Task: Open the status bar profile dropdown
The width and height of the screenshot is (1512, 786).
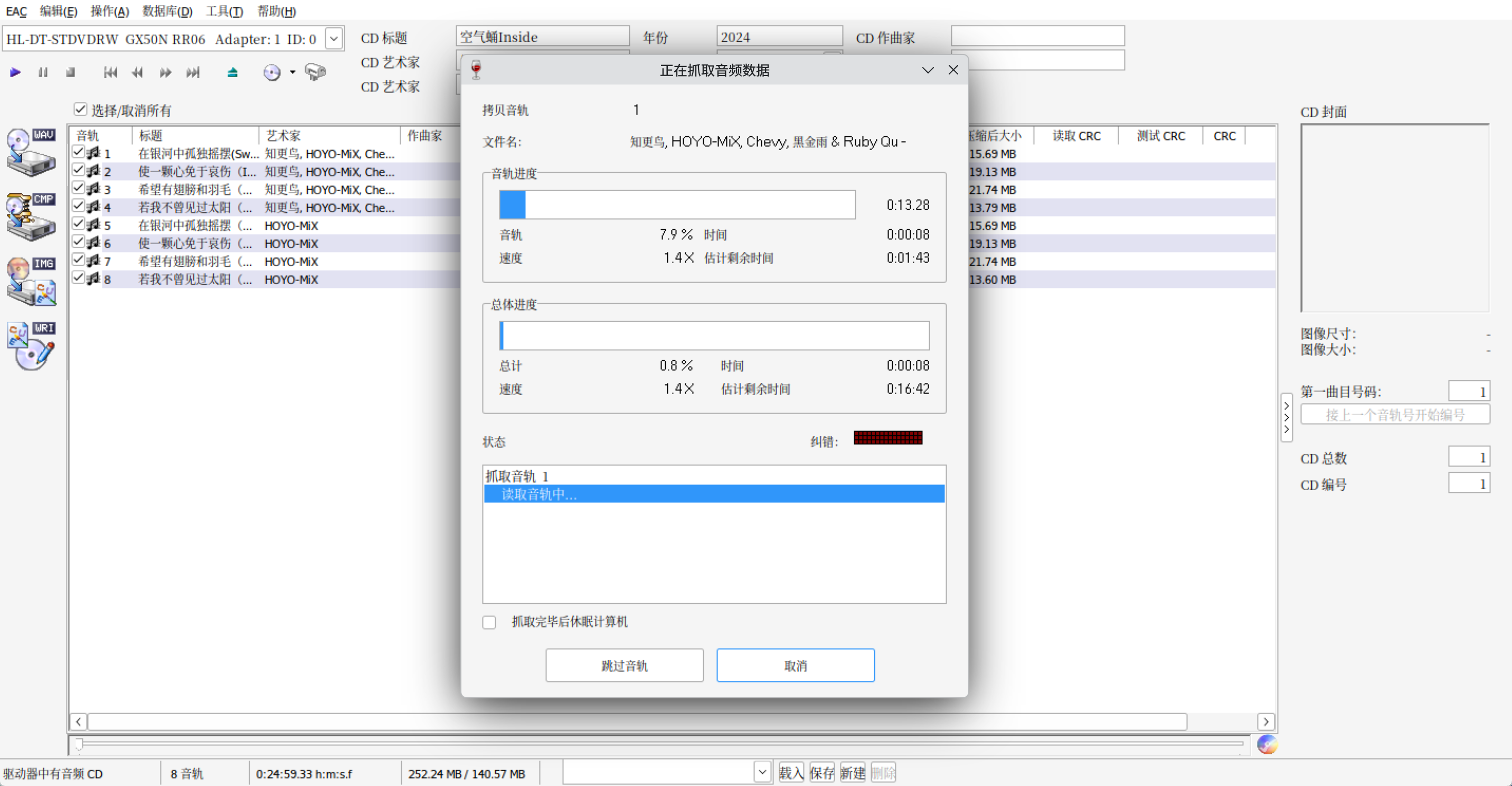Action: point(762,772)
